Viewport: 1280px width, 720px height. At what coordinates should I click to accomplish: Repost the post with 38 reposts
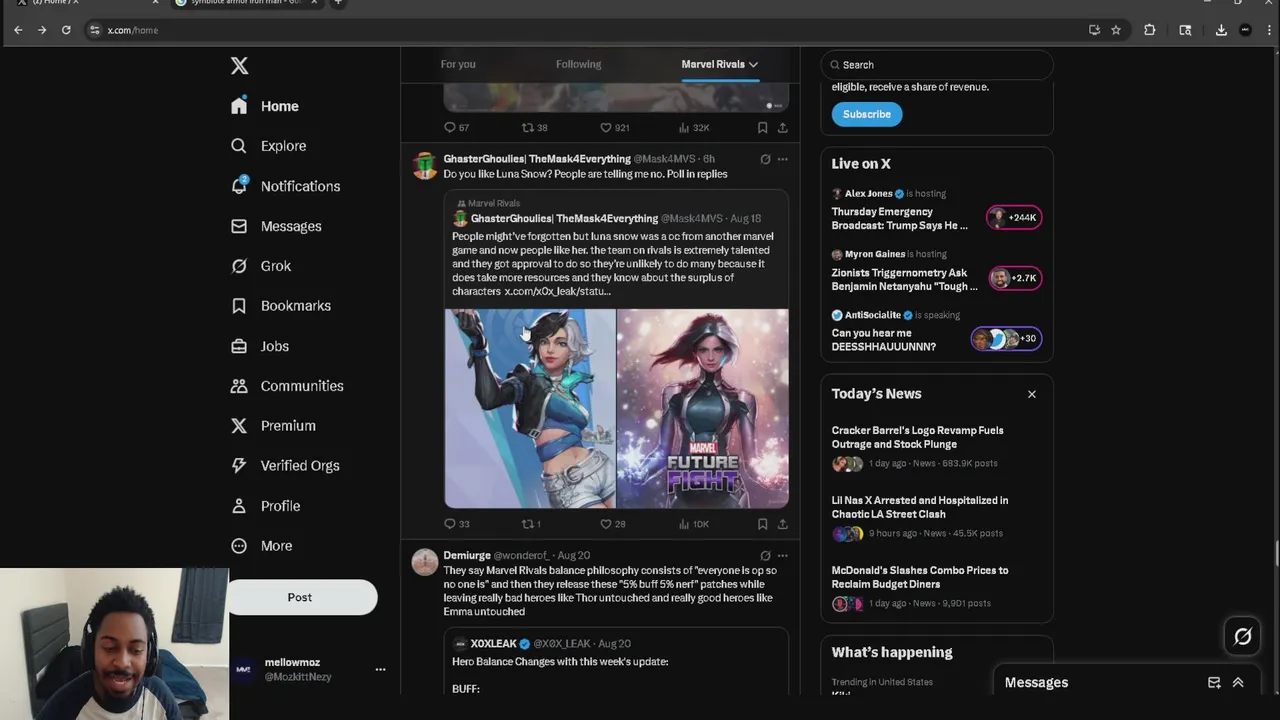534,128
